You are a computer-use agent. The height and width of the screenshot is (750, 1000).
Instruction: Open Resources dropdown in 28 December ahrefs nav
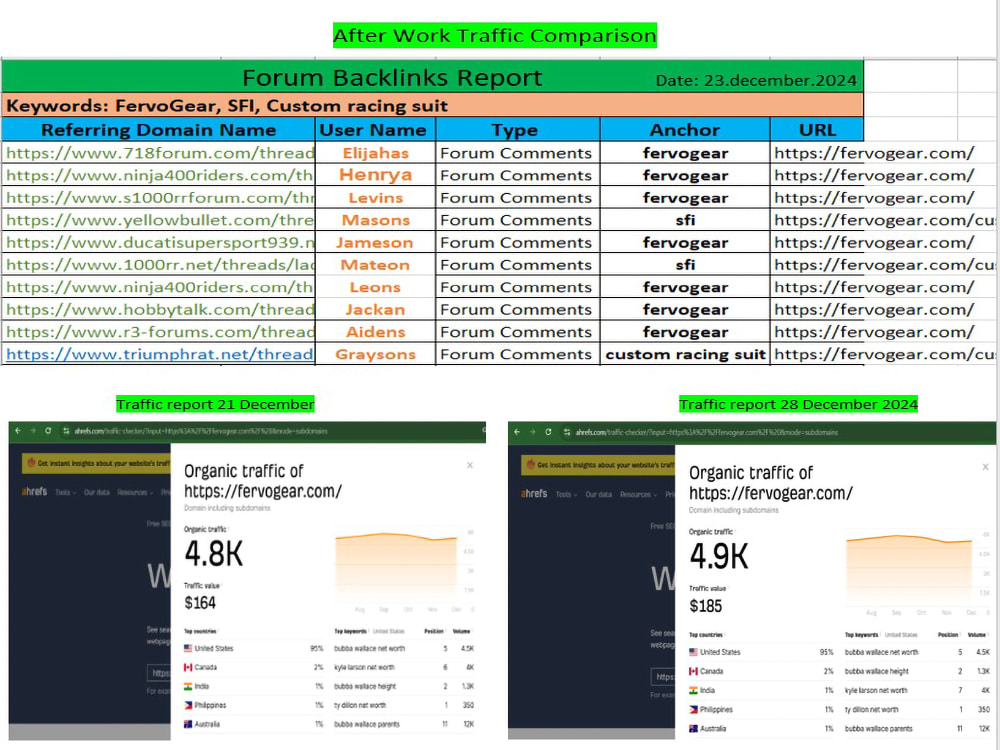637,494
